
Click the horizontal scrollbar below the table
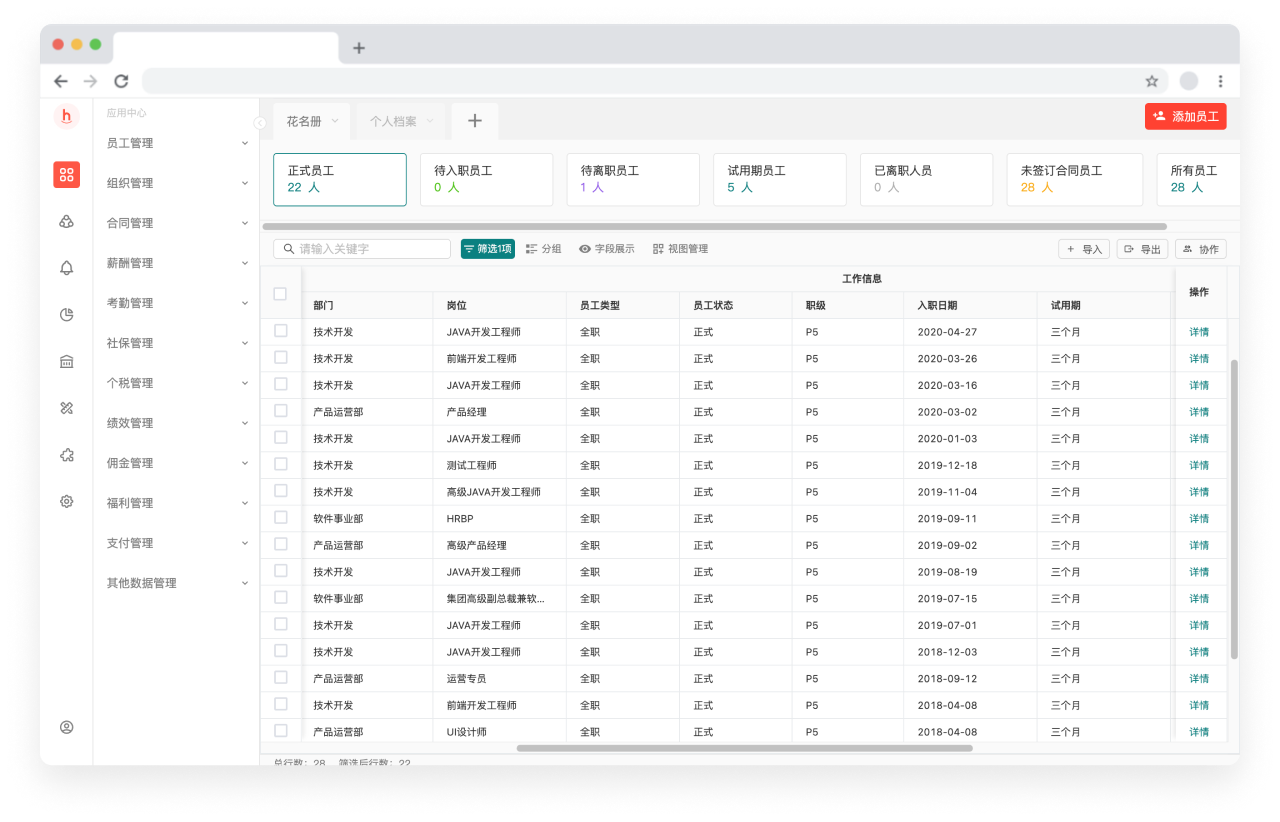[x=744, y=748]
